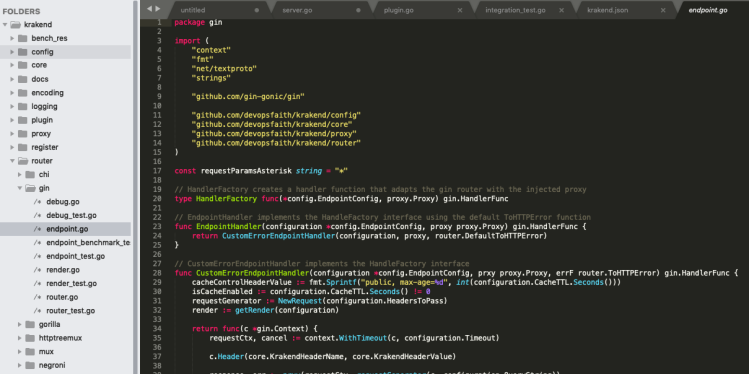749x374 pixels.
Task: Click line number 28 in the gutter
Action: 157,273
